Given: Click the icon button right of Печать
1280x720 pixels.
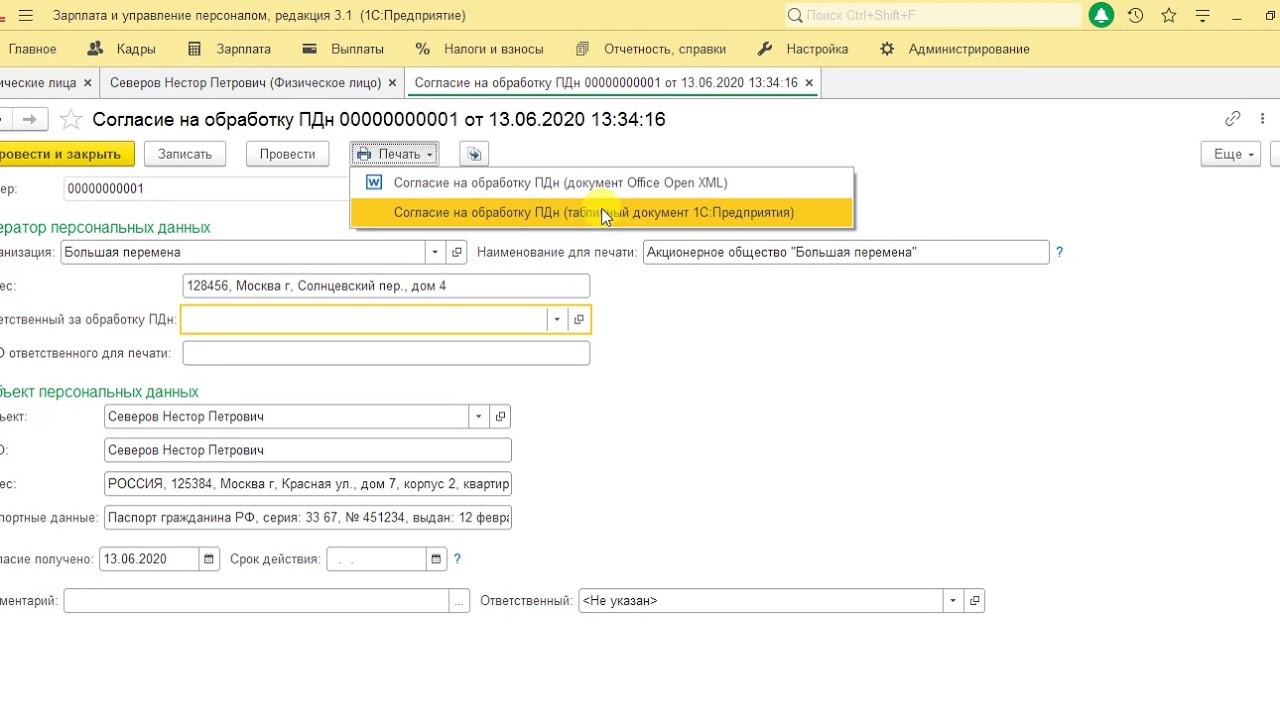Looking at the screenshot, I should pyautogui.click(x=474, y=154).
